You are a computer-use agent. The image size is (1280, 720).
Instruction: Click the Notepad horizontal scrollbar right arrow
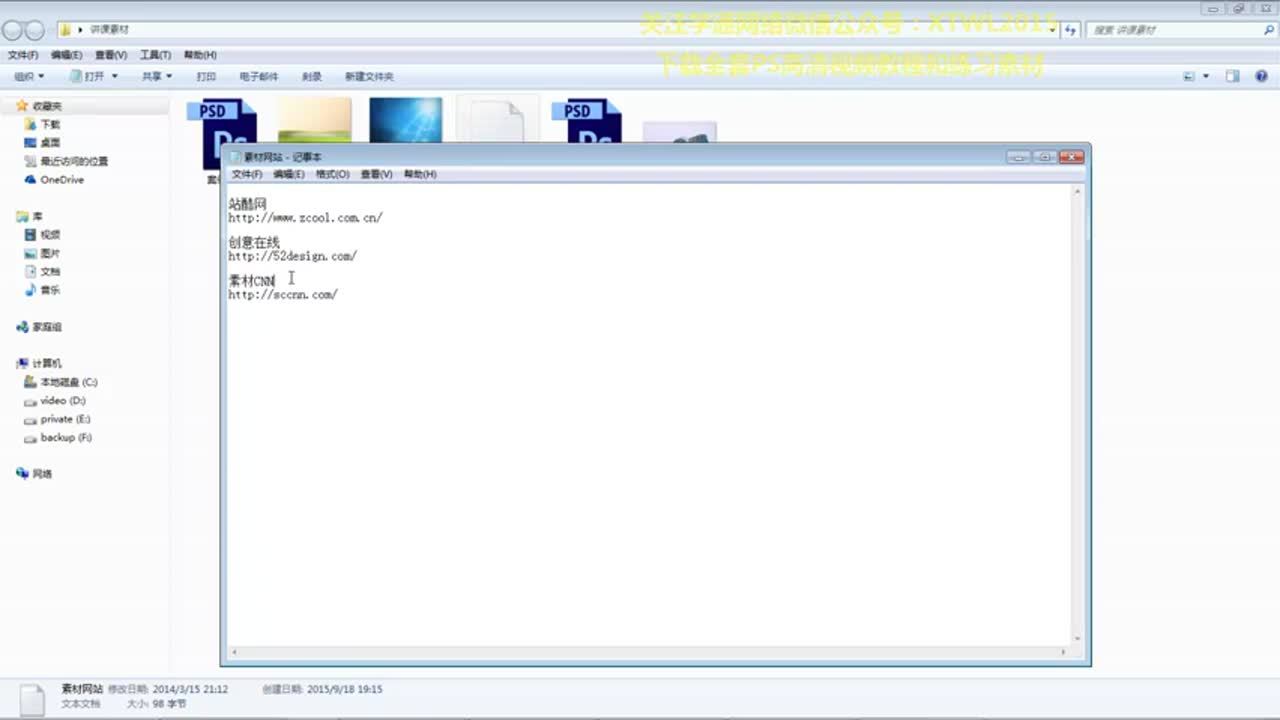[x=1064, y=652]
